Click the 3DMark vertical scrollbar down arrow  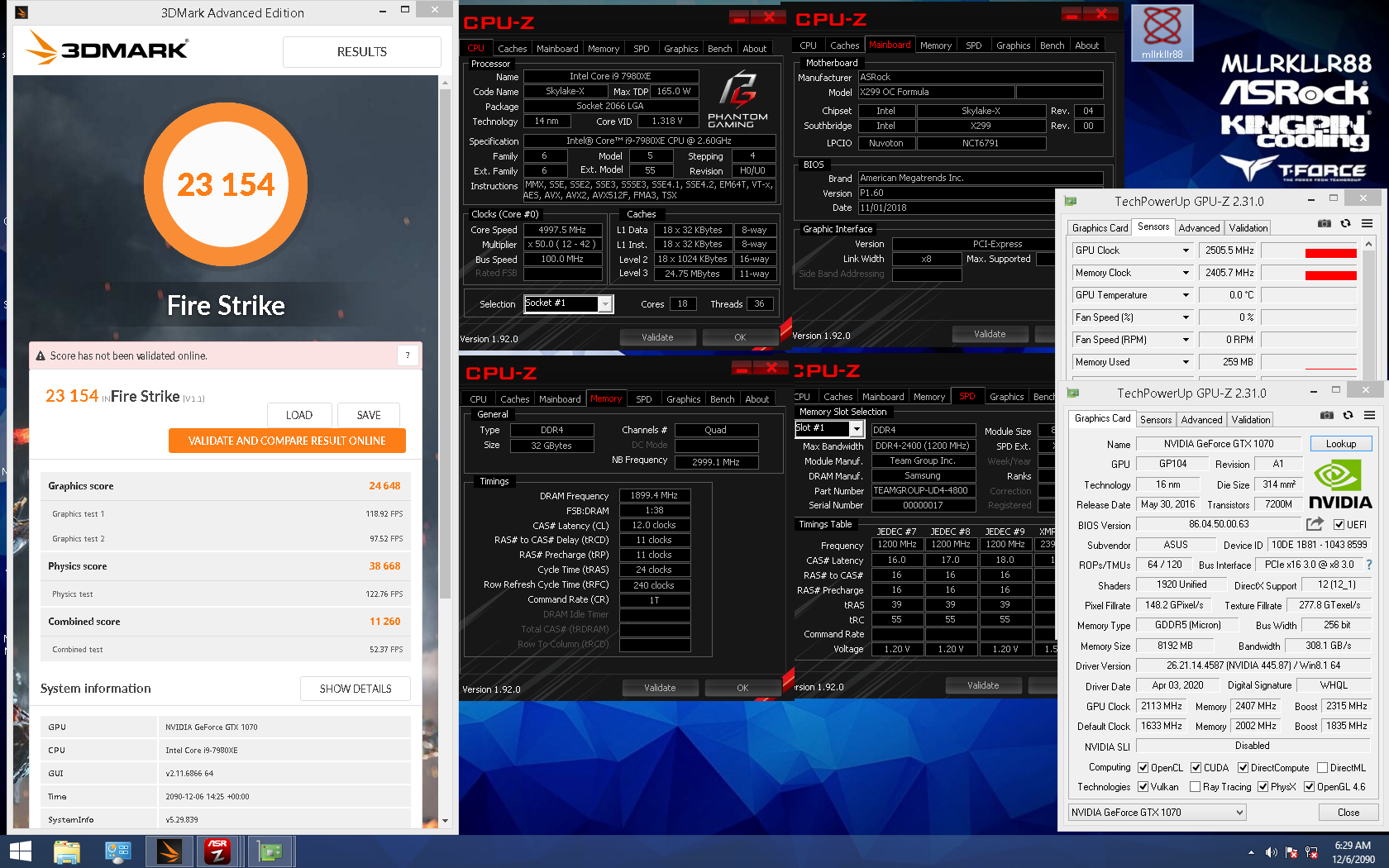445,821
